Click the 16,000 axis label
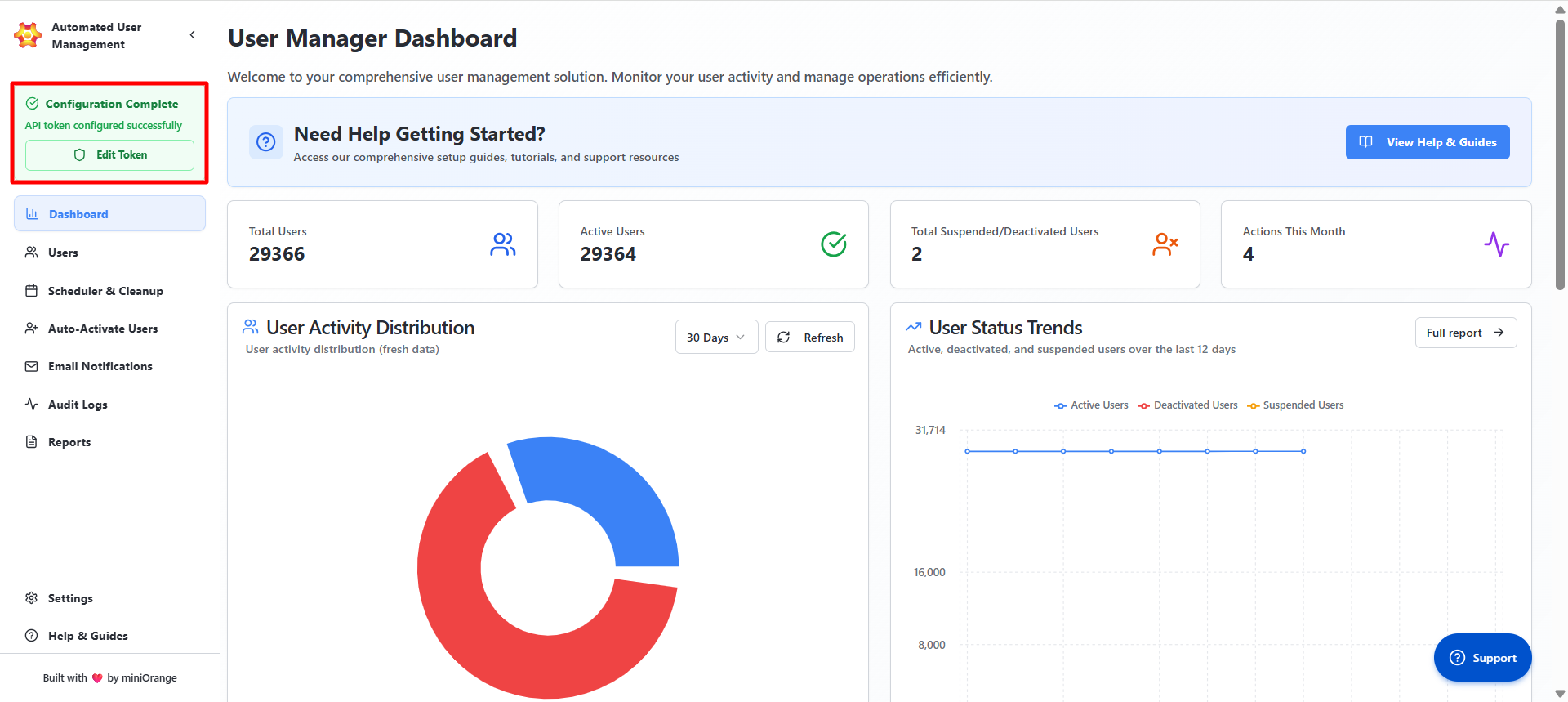The height and width of the screenshot is (702, 1568). click(x=929, y=572)
